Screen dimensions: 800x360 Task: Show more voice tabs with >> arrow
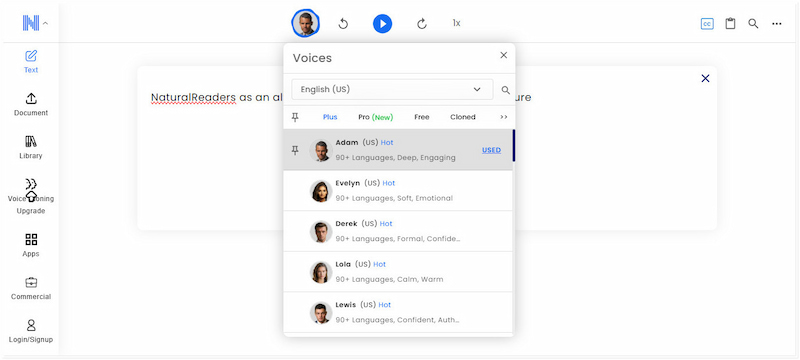504,117
